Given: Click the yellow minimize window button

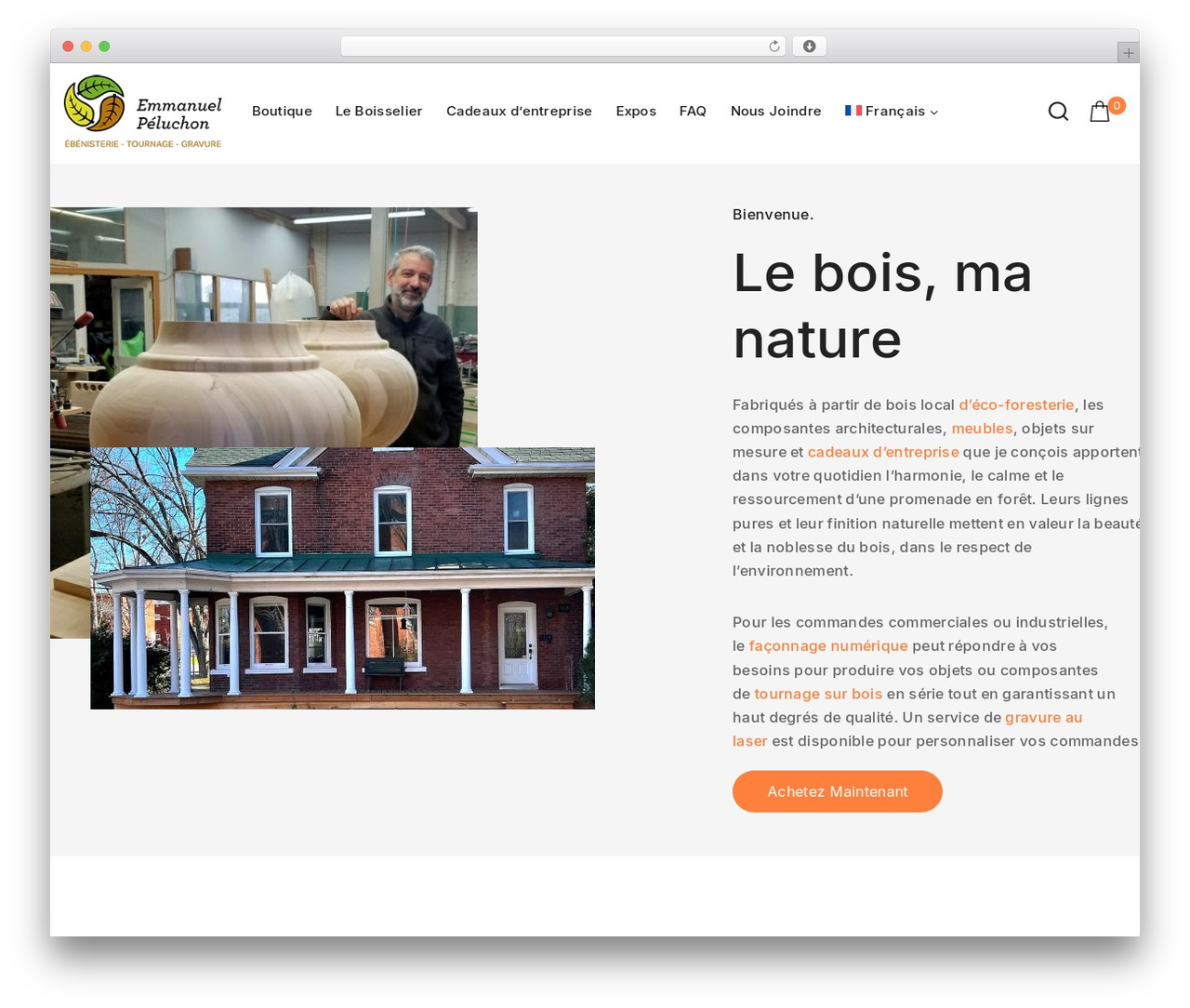Looking at the screenshot, I should pyautogui.click(x=86, y=46).
